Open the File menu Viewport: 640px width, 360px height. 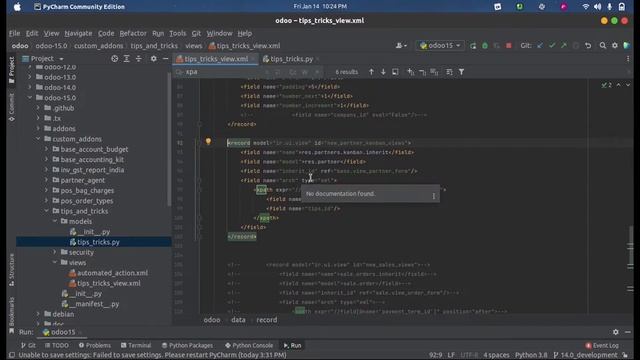pyautogui.click(x=14, y=33)
